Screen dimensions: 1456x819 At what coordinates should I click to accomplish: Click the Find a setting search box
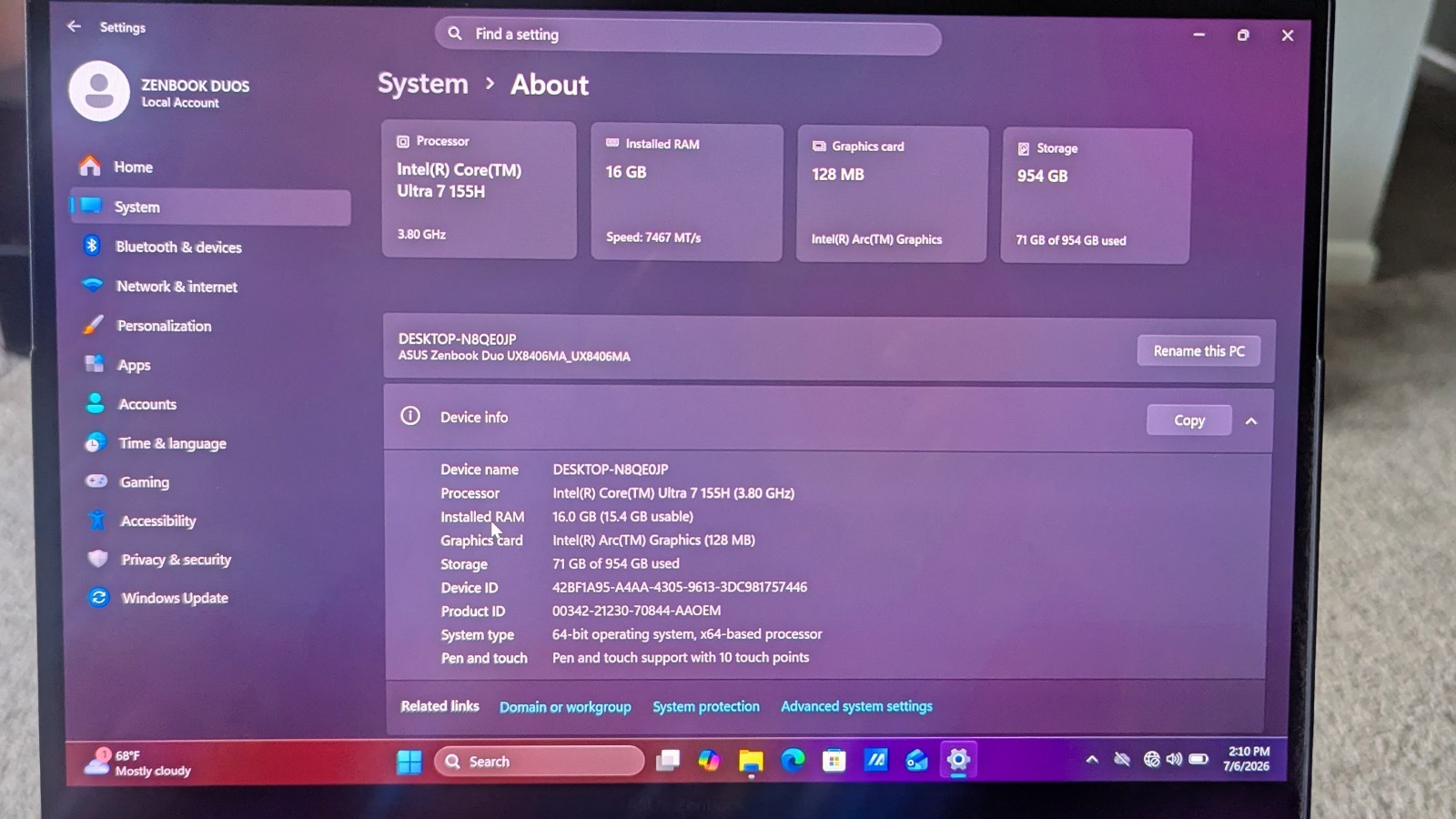[x=688, y=35]
